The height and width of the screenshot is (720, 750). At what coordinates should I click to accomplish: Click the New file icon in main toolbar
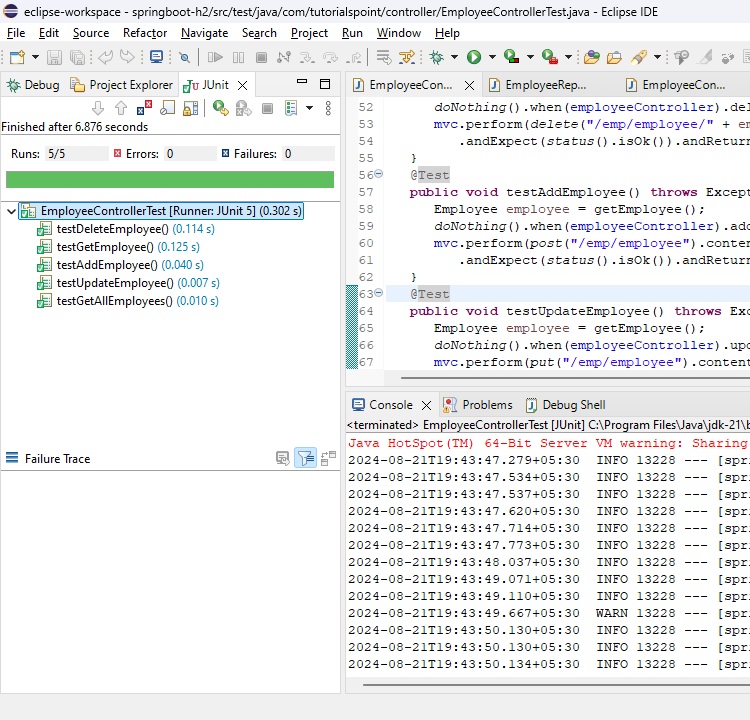tap(18, 58)
